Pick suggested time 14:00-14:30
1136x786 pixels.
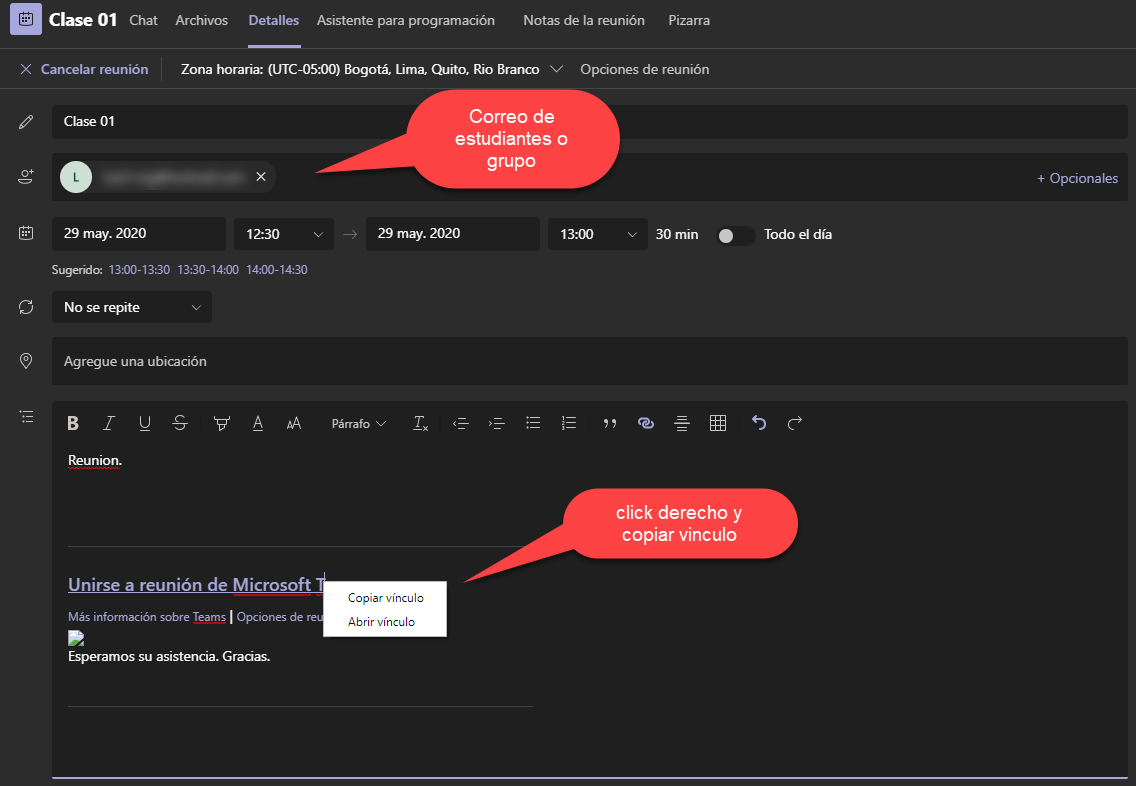tap(277, 269)
